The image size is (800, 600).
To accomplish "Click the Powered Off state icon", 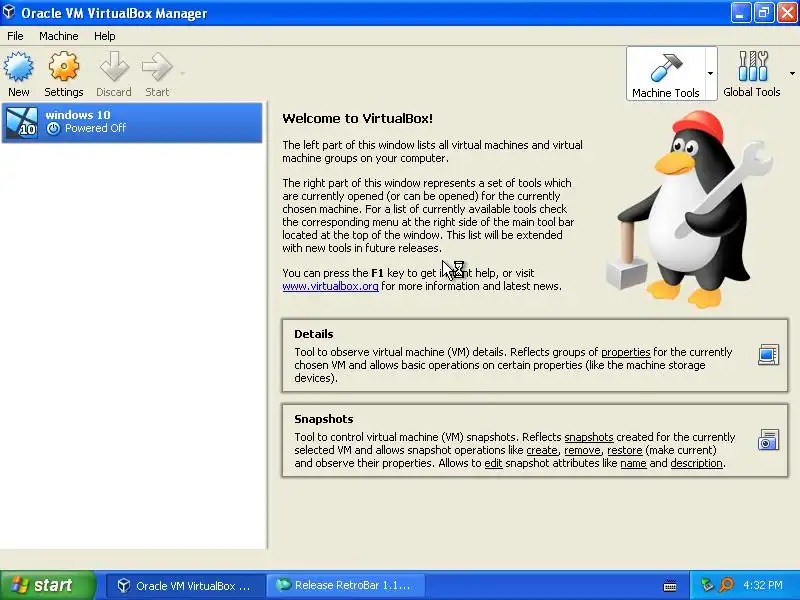I will click(53, 129).
